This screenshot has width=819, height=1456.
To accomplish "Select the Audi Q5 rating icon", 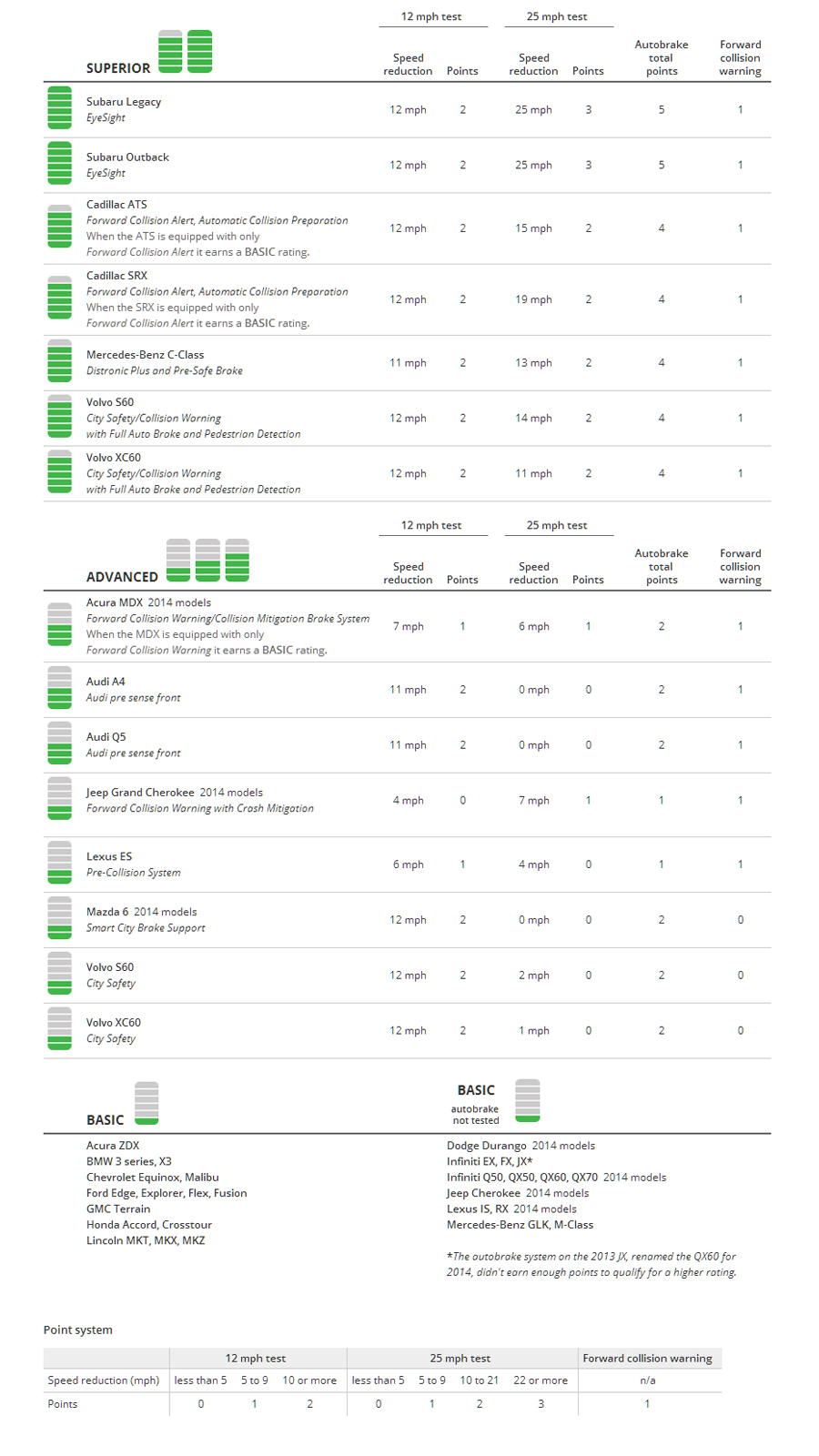I will (59, 743).
